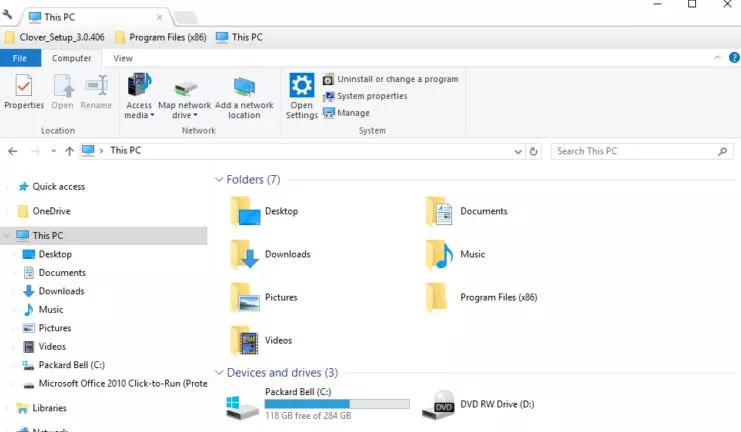Open System properties from ribbon

(x=365, y=96)
